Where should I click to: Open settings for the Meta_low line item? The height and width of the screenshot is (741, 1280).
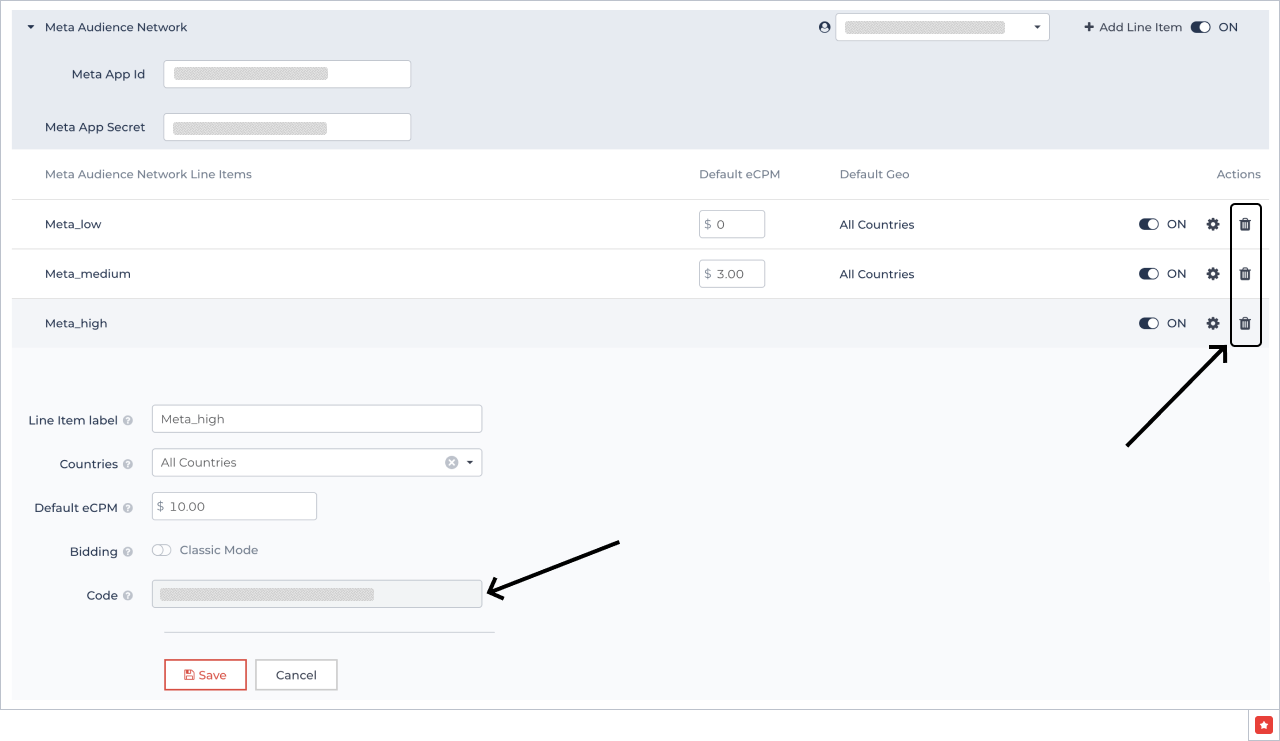1213,224
